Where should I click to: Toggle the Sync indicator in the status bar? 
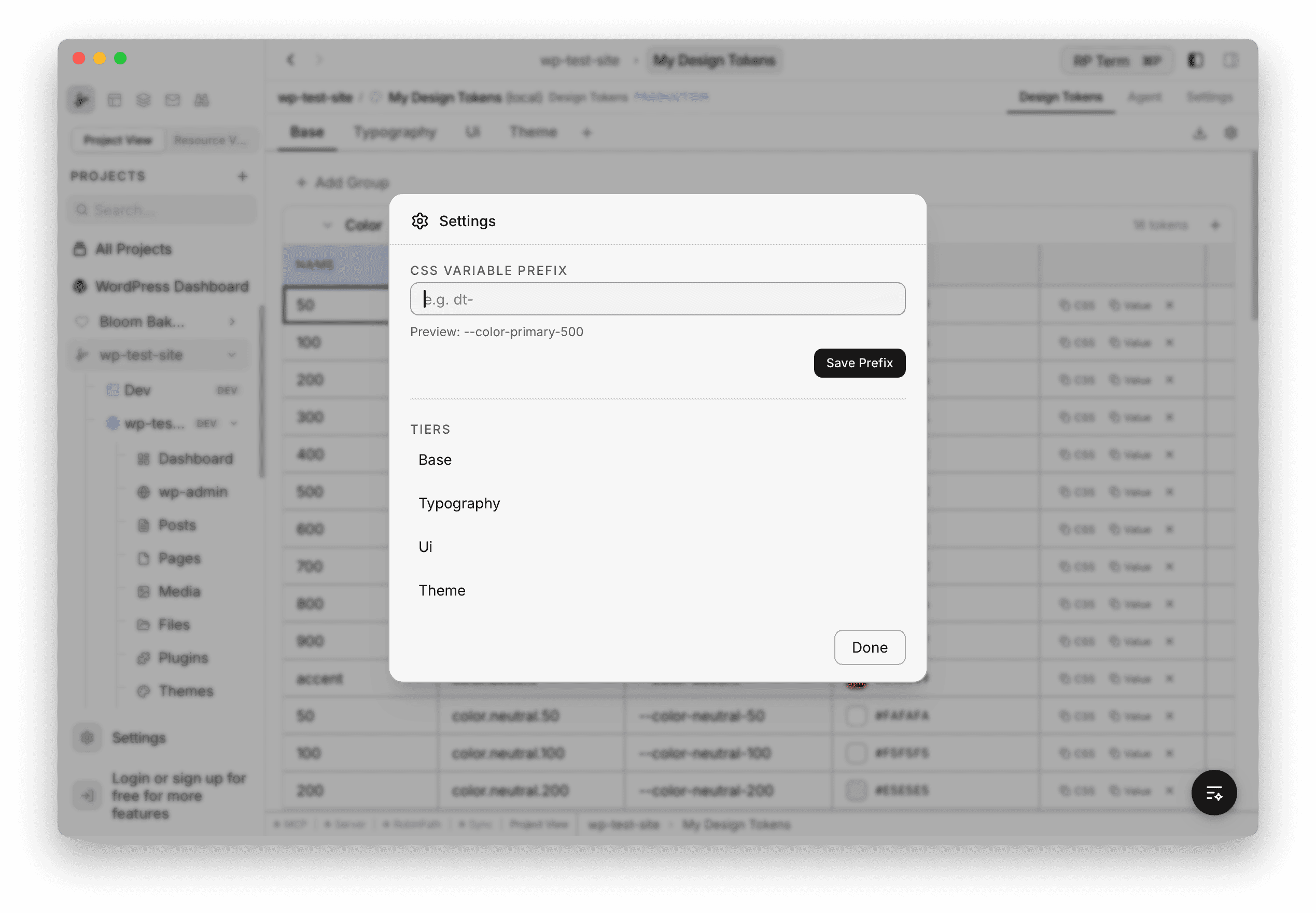tap(475, 824)
